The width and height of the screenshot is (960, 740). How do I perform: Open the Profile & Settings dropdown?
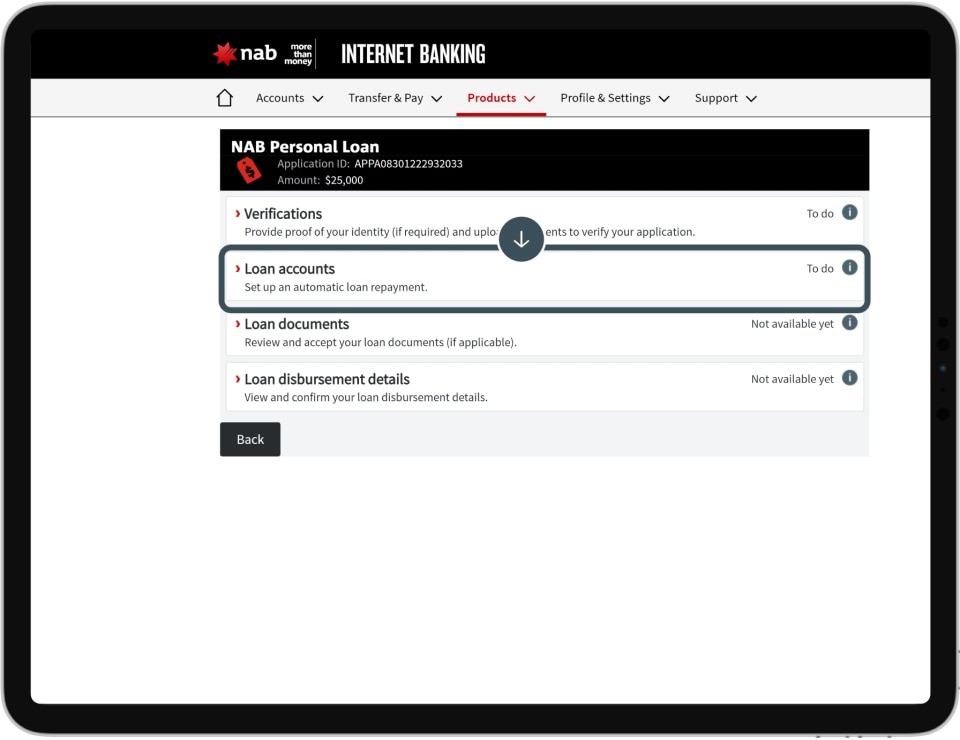click(614, 98)
